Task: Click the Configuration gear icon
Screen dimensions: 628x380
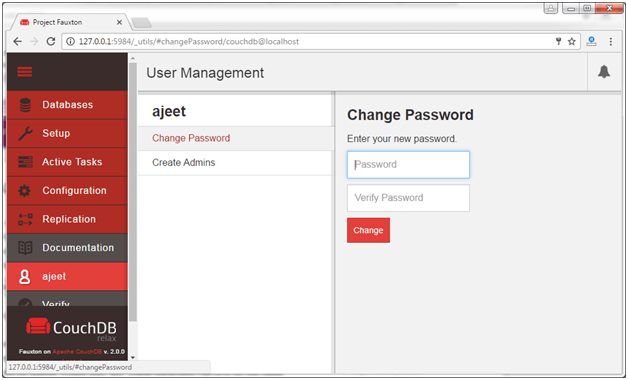Action: tap(24, 191)
